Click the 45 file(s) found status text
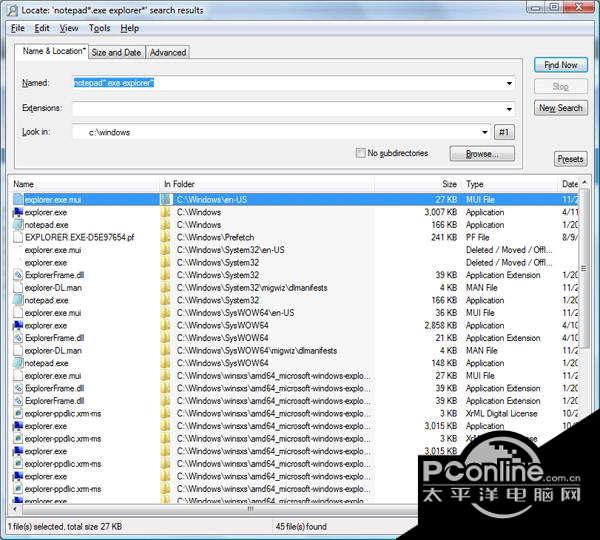Screen dimensions: 600x540 click(301, 527)
